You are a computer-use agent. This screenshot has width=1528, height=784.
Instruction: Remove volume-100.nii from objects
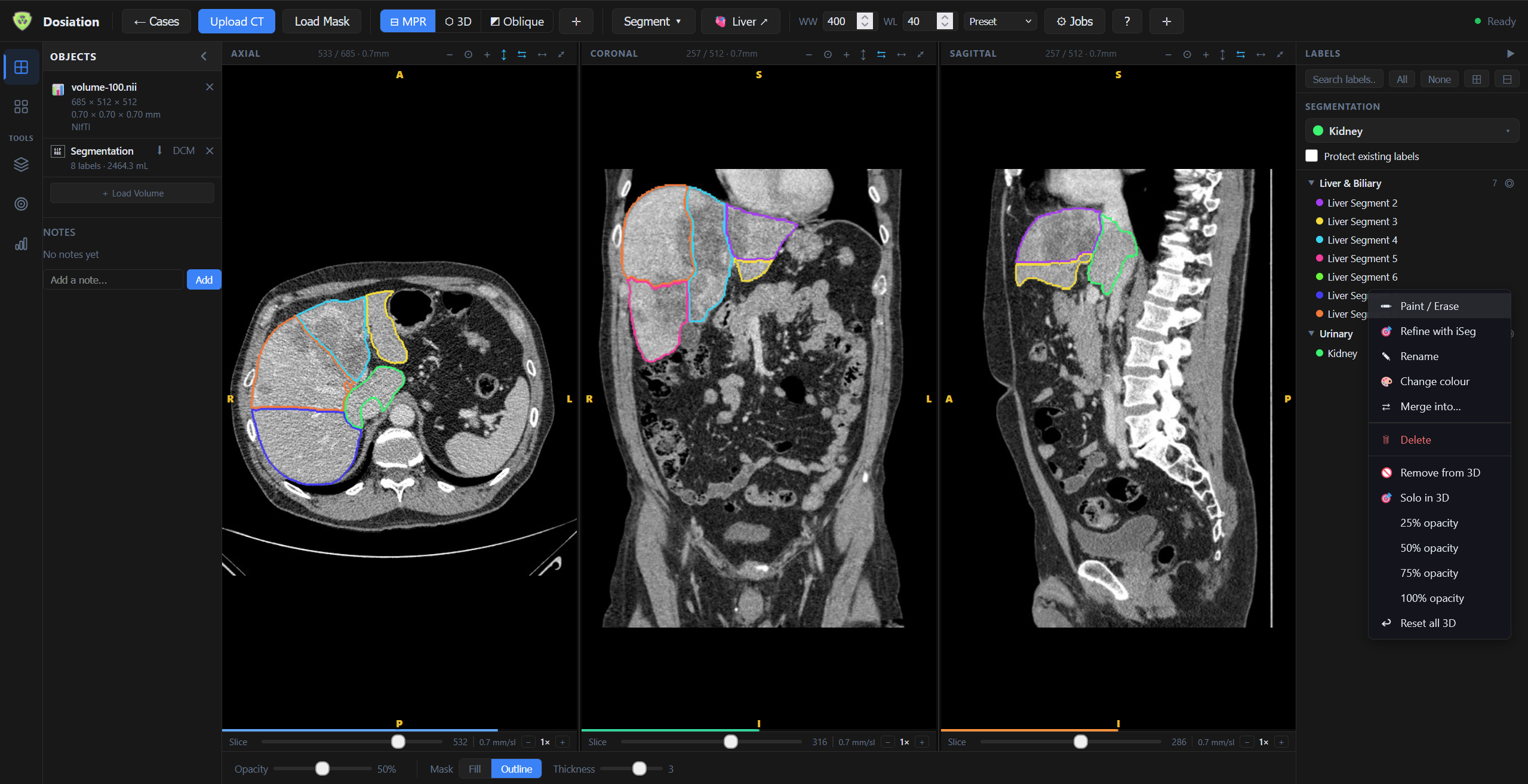click(x=210, y=87)
